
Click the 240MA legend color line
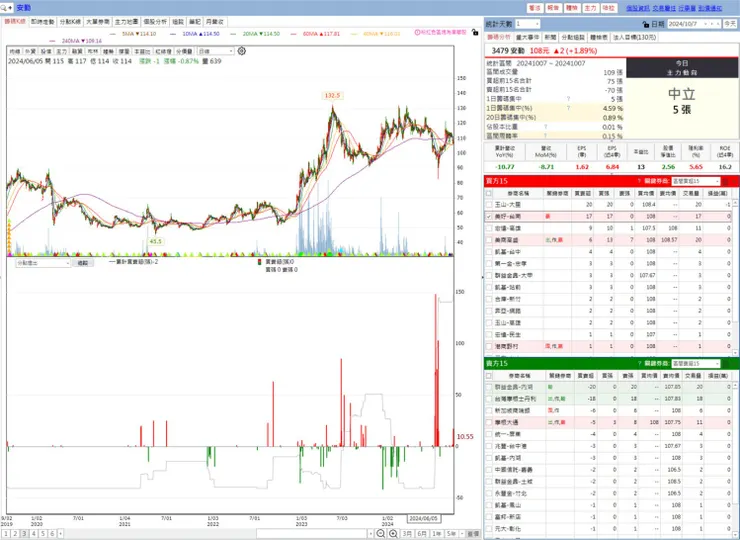52,41
